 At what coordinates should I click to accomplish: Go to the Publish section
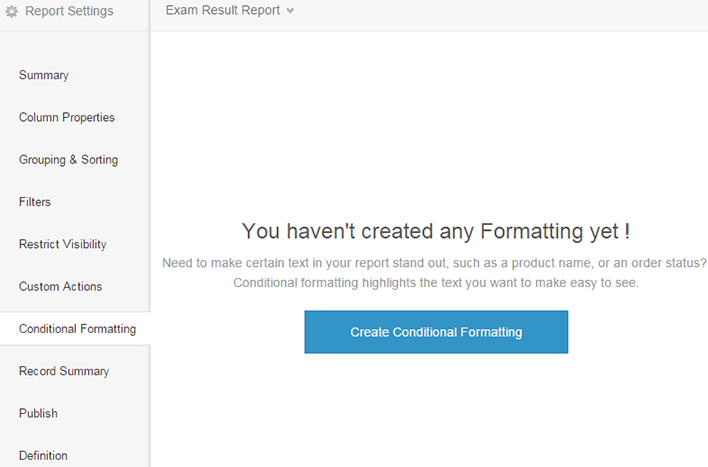point(38,413)
